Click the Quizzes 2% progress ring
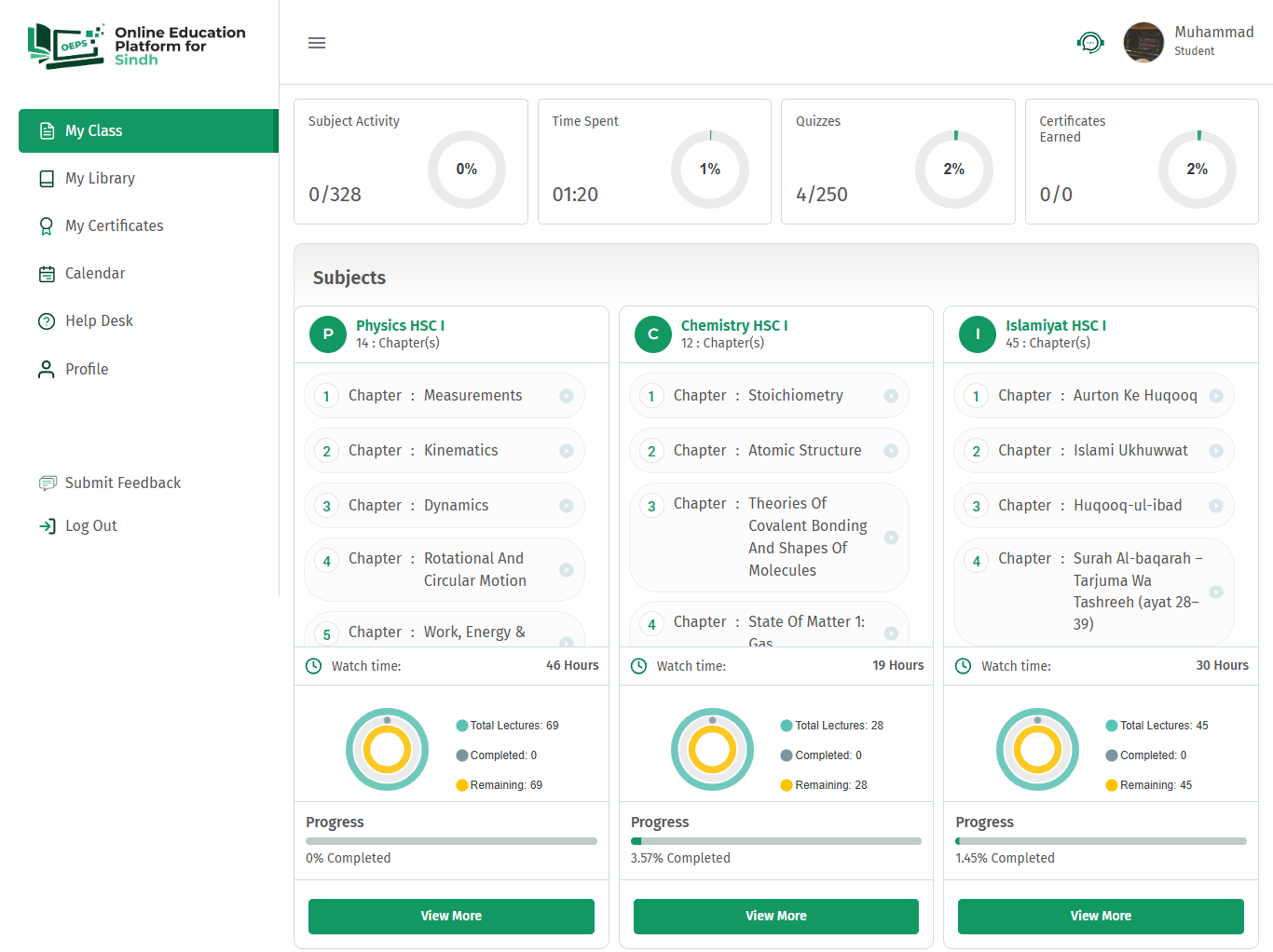This screenshot has height=952, width=1273. [954, 170]
